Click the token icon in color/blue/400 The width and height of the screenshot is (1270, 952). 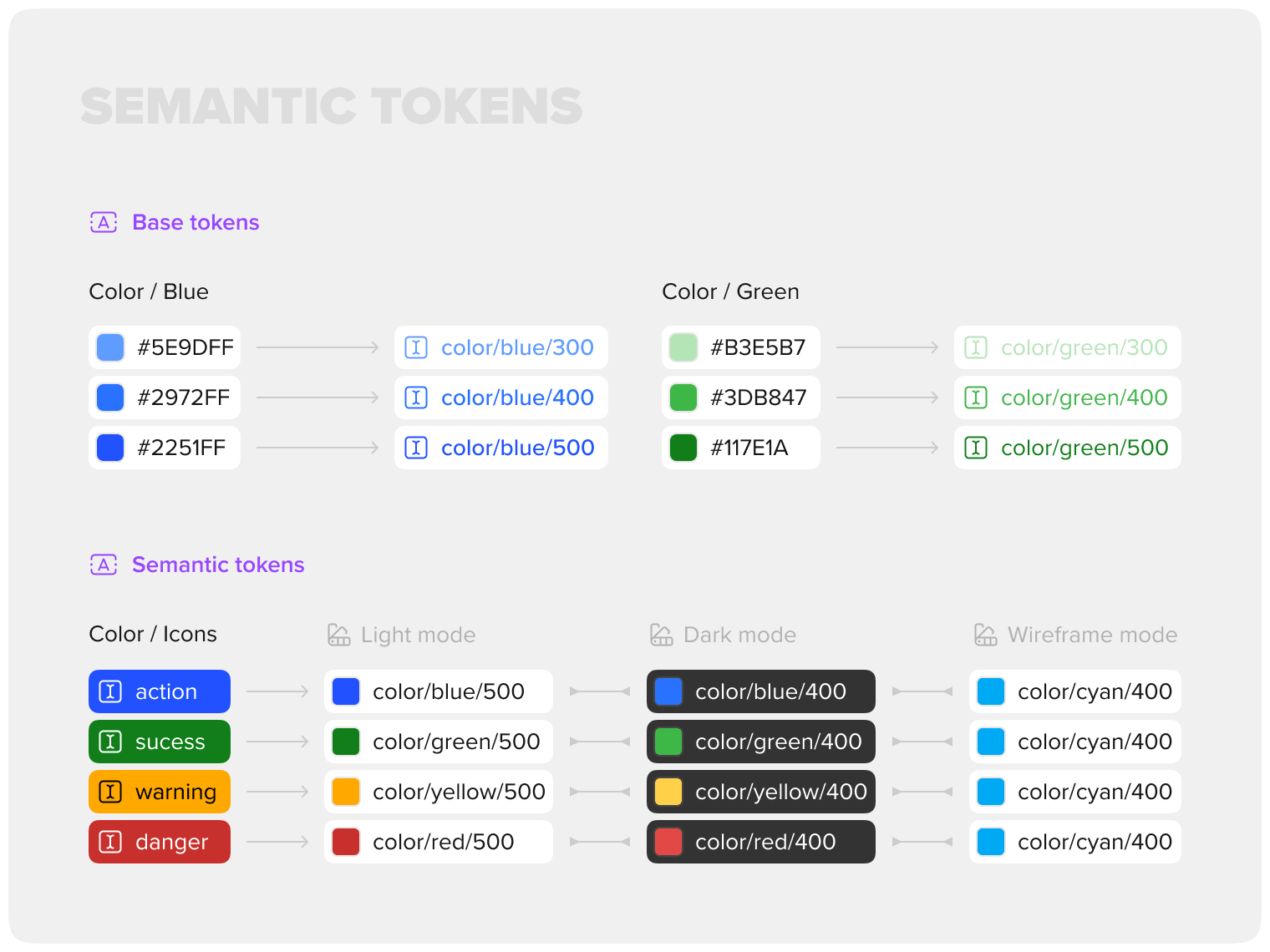(416, 398)
